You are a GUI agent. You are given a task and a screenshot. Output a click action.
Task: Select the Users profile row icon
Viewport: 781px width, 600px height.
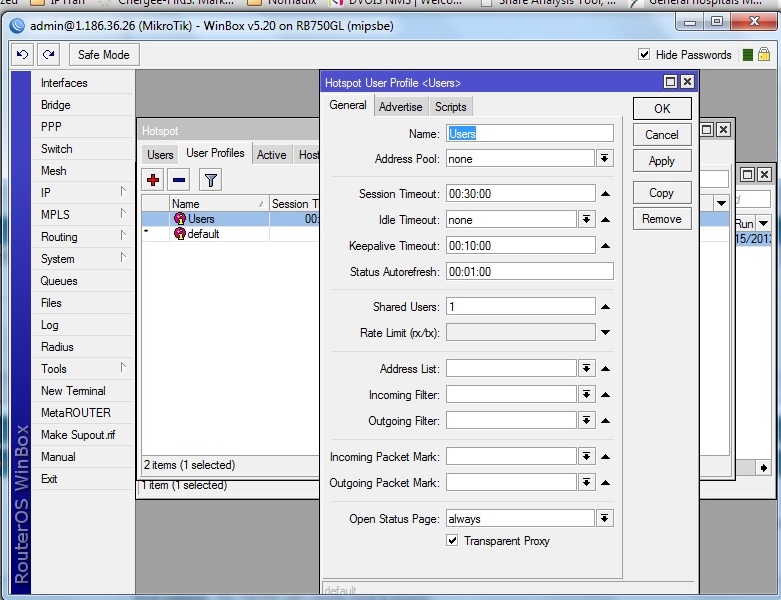click(179, 219)
